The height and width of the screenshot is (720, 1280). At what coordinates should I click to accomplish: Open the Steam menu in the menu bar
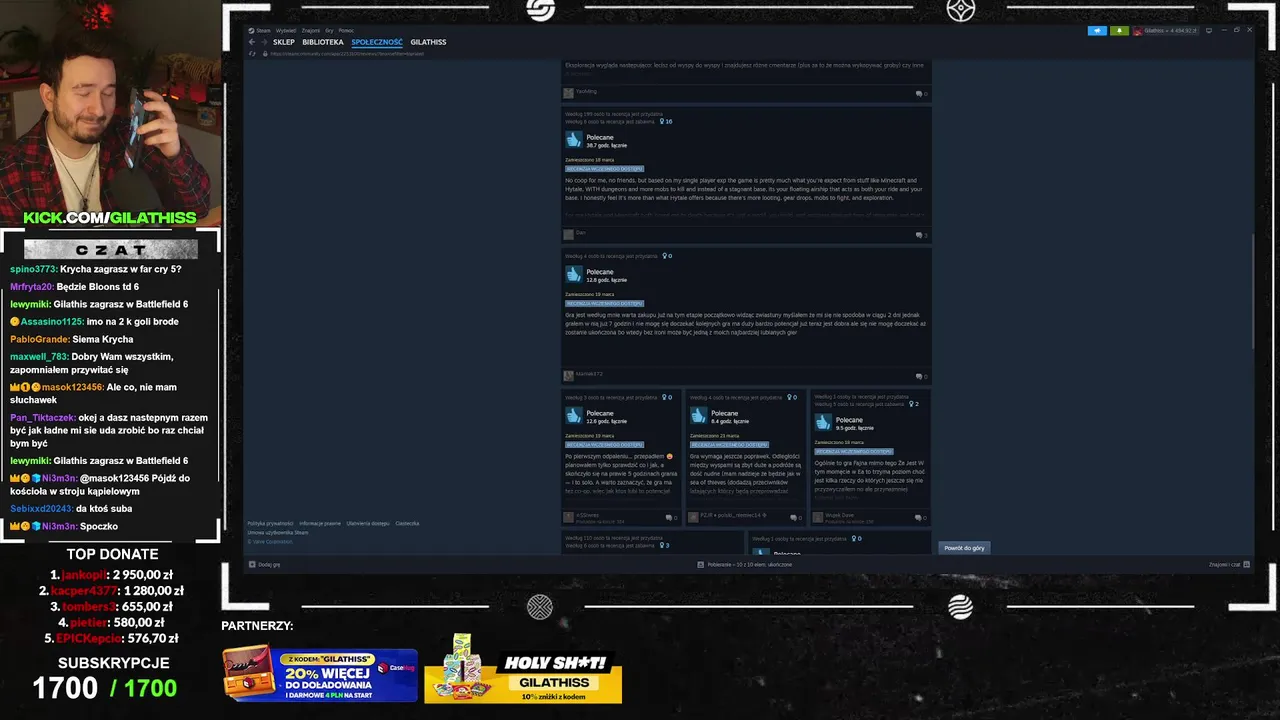(263, 31)
